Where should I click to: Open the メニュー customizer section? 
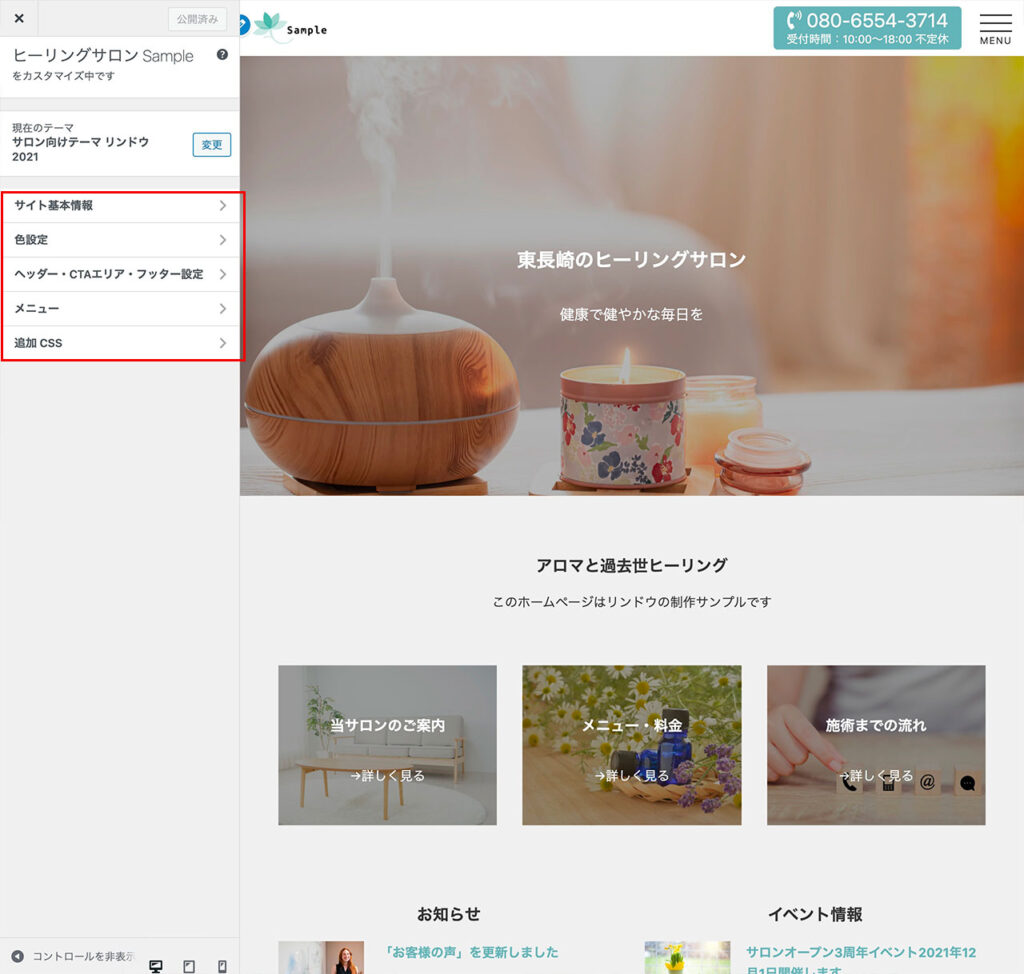point(121,308)
